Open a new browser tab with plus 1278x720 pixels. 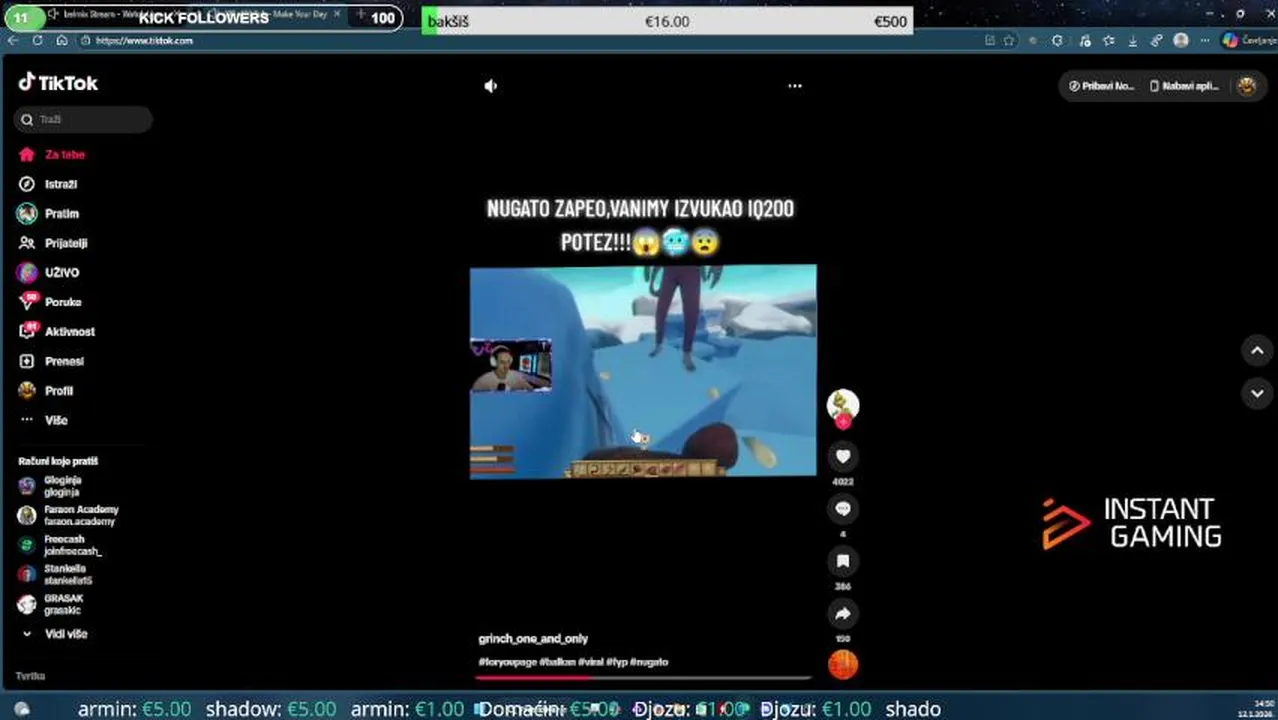[x=360, y=14]
